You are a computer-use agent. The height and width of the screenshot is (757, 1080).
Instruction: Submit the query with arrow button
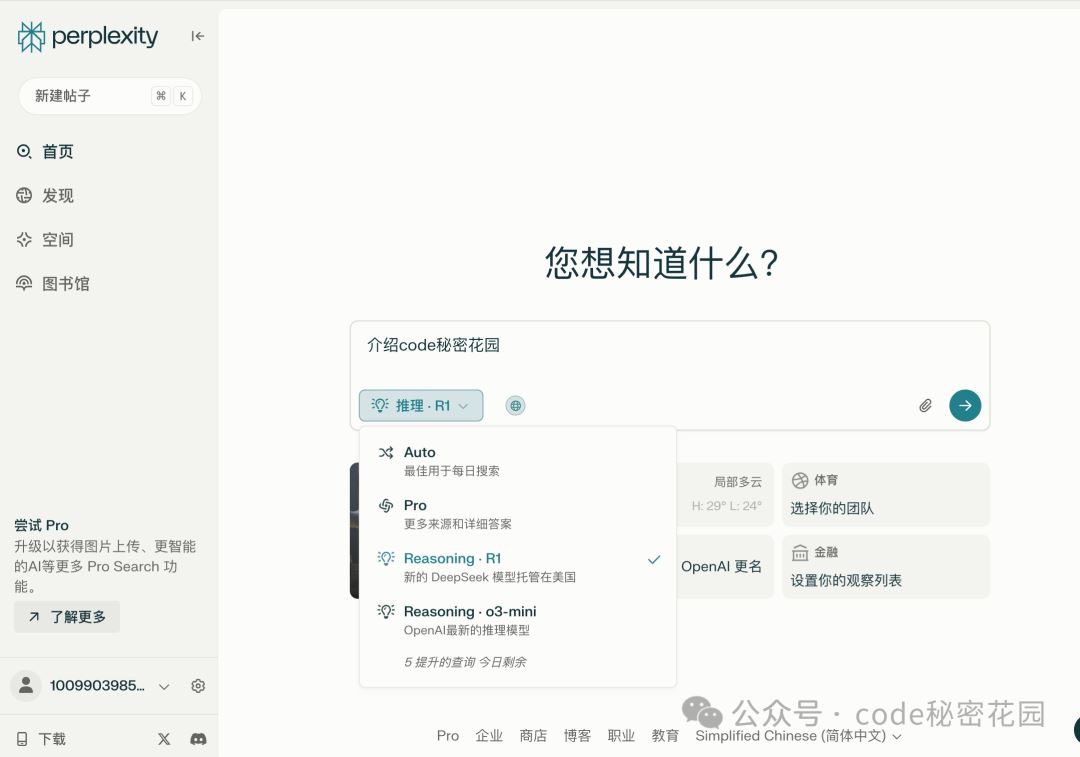point(965,406)
